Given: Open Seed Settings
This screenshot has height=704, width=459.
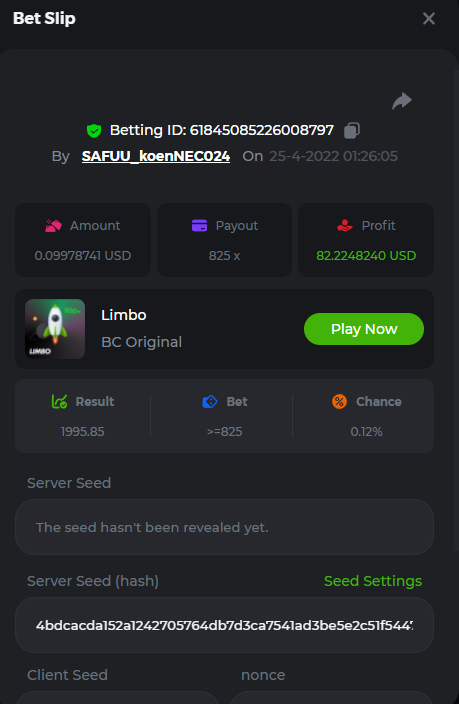Looking at the screenshot, I should point(373,581).
